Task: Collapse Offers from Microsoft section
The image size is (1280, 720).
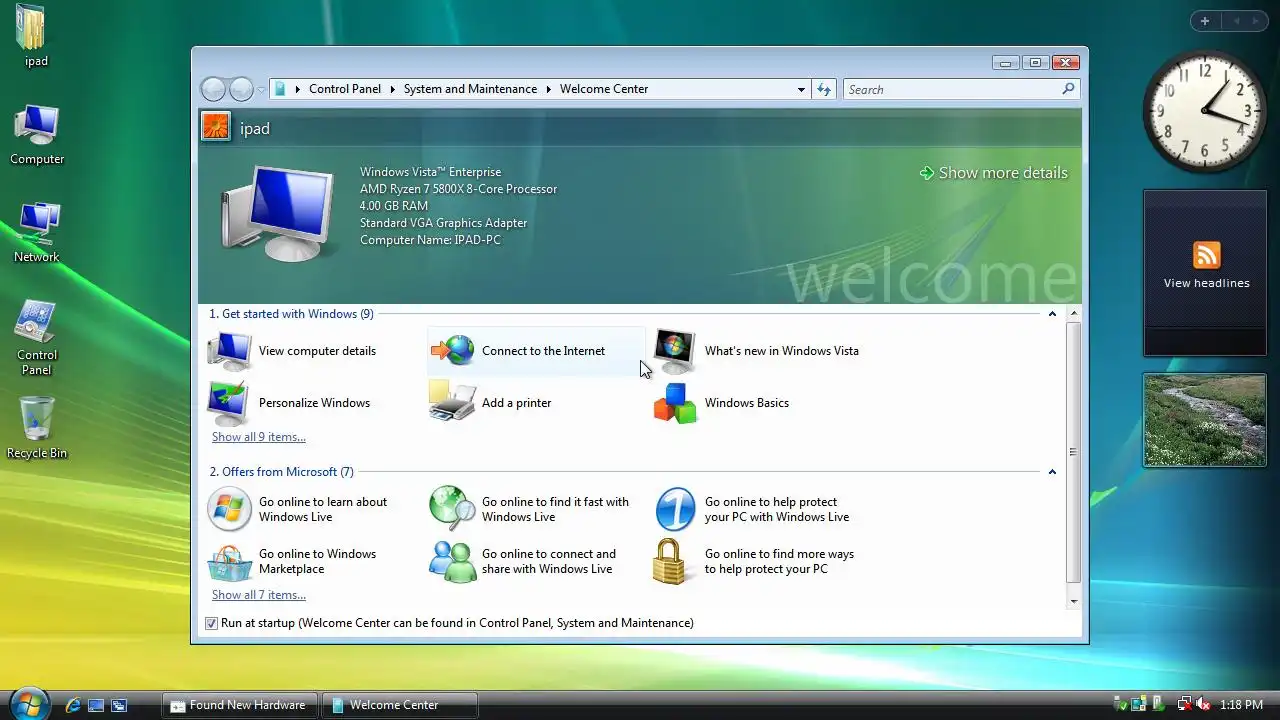Action: pyautogui.click(x=1052, y=472)
